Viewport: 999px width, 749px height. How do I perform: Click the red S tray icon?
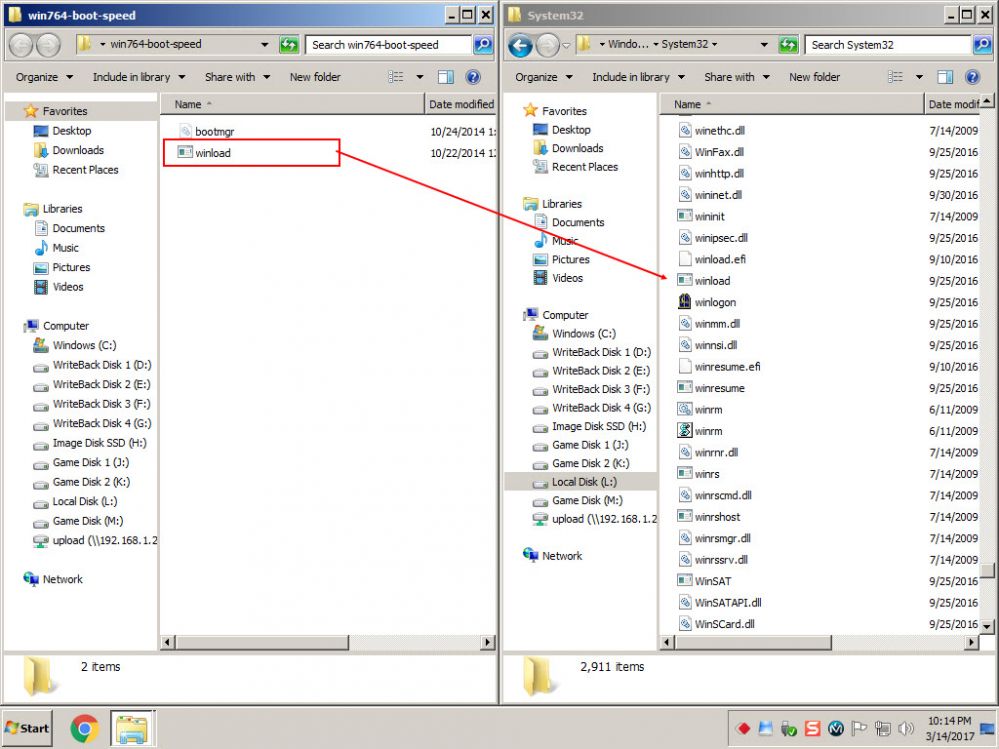[812, 728]
